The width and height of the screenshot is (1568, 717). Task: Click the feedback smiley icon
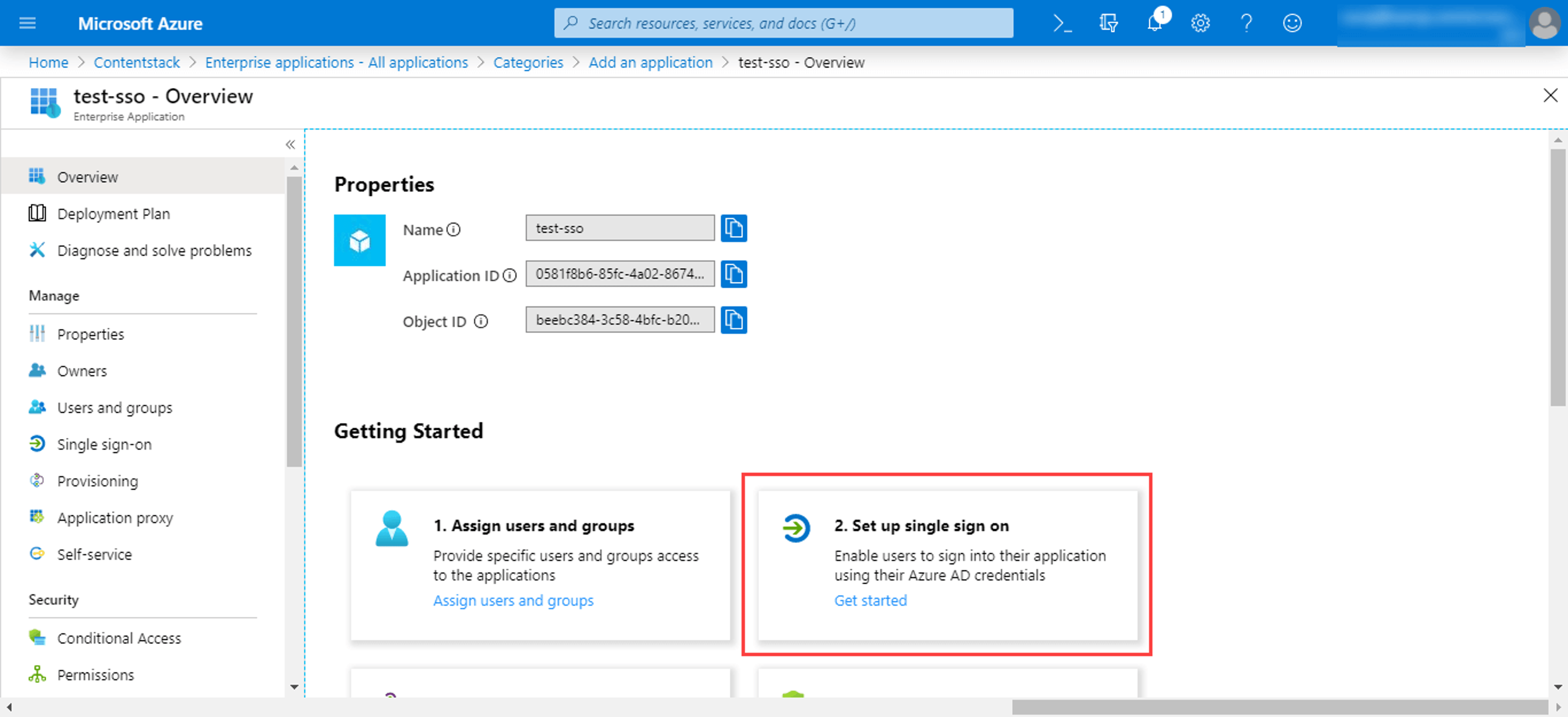(1292, 24)
